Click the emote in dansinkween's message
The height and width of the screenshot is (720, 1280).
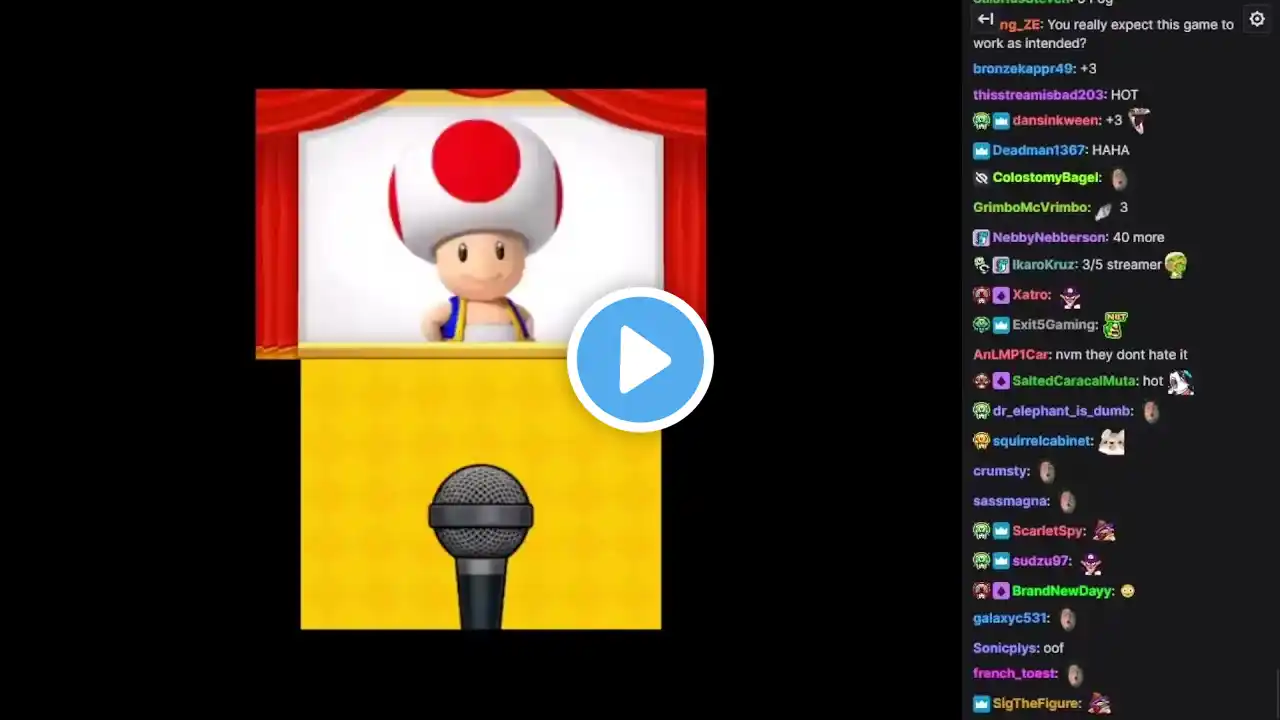[1139, 120]
